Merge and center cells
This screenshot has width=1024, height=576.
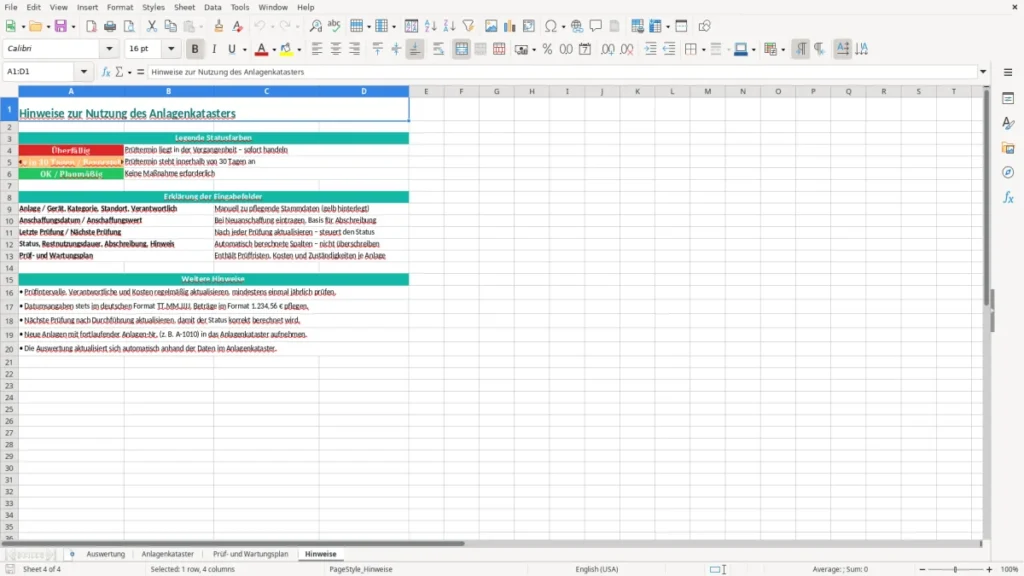462,49
